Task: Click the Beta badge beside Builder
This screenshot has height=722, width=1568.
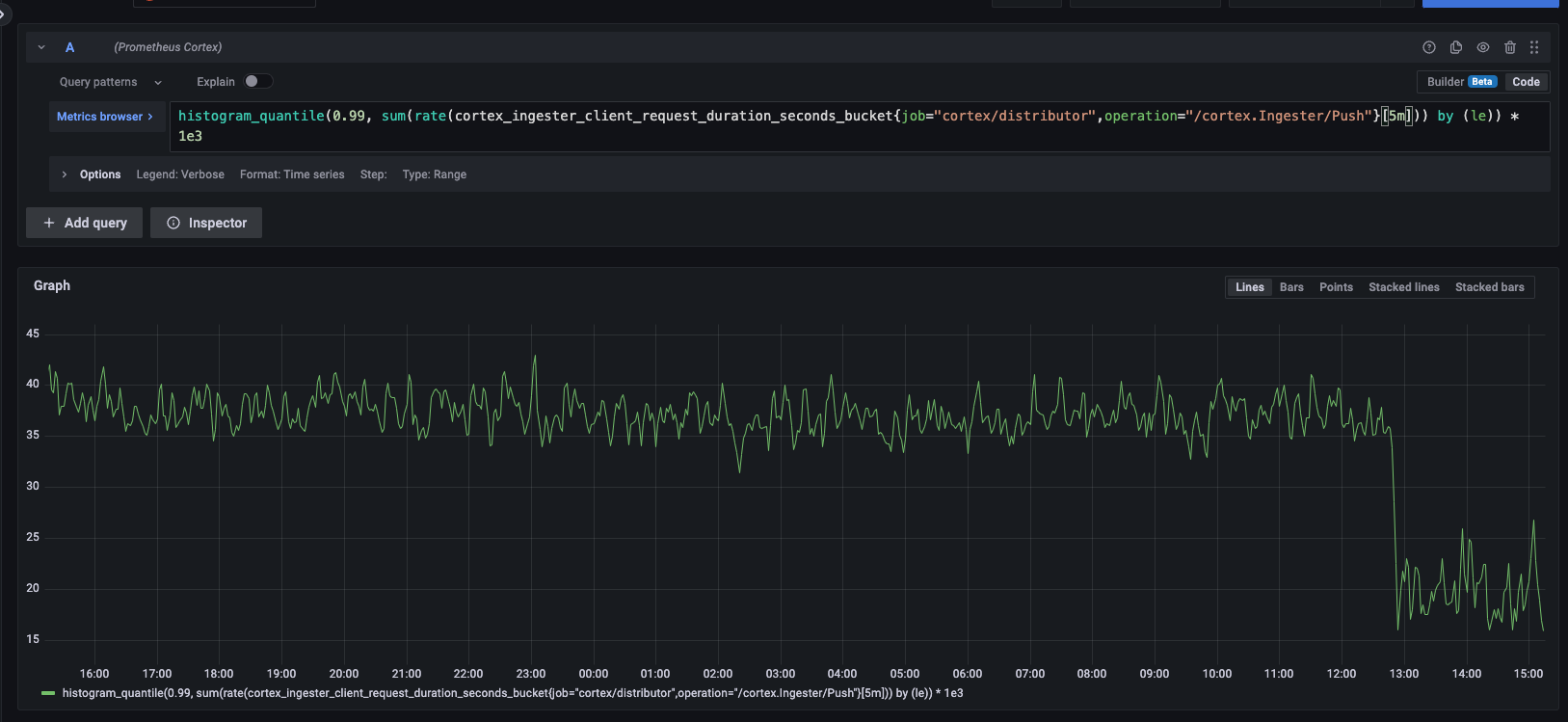Action: [x=1482, y=82]
